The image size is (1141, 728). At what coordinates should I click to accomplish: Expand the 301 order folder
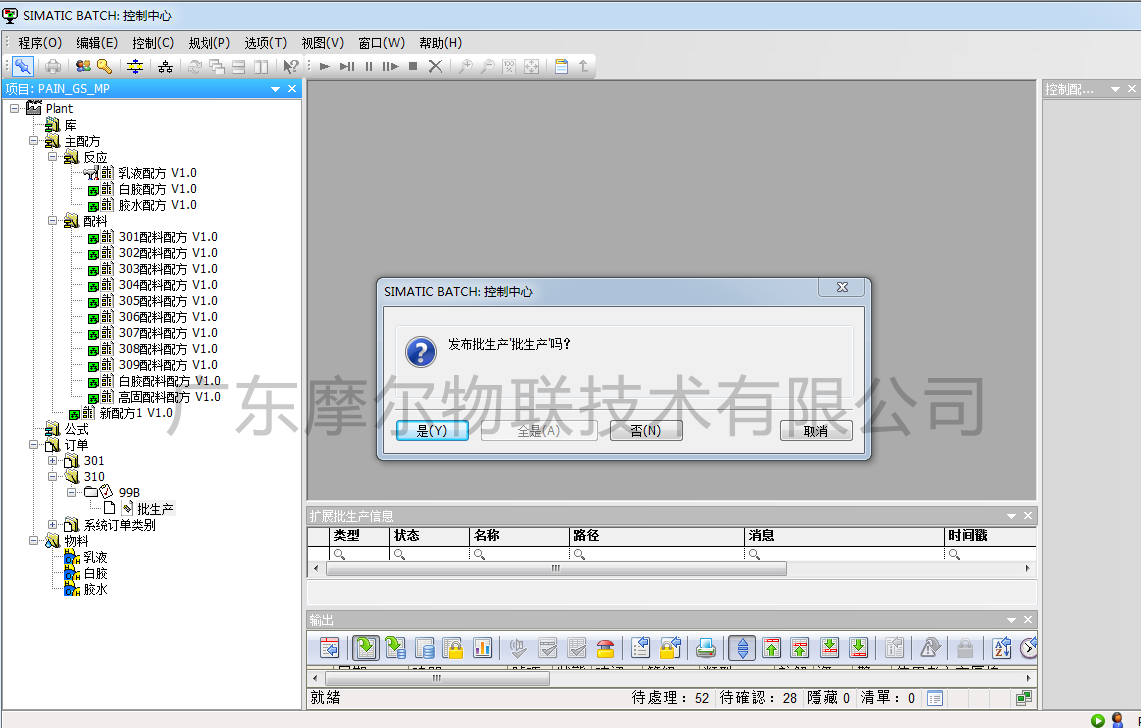pyautogui.click(x=52, y=460)
